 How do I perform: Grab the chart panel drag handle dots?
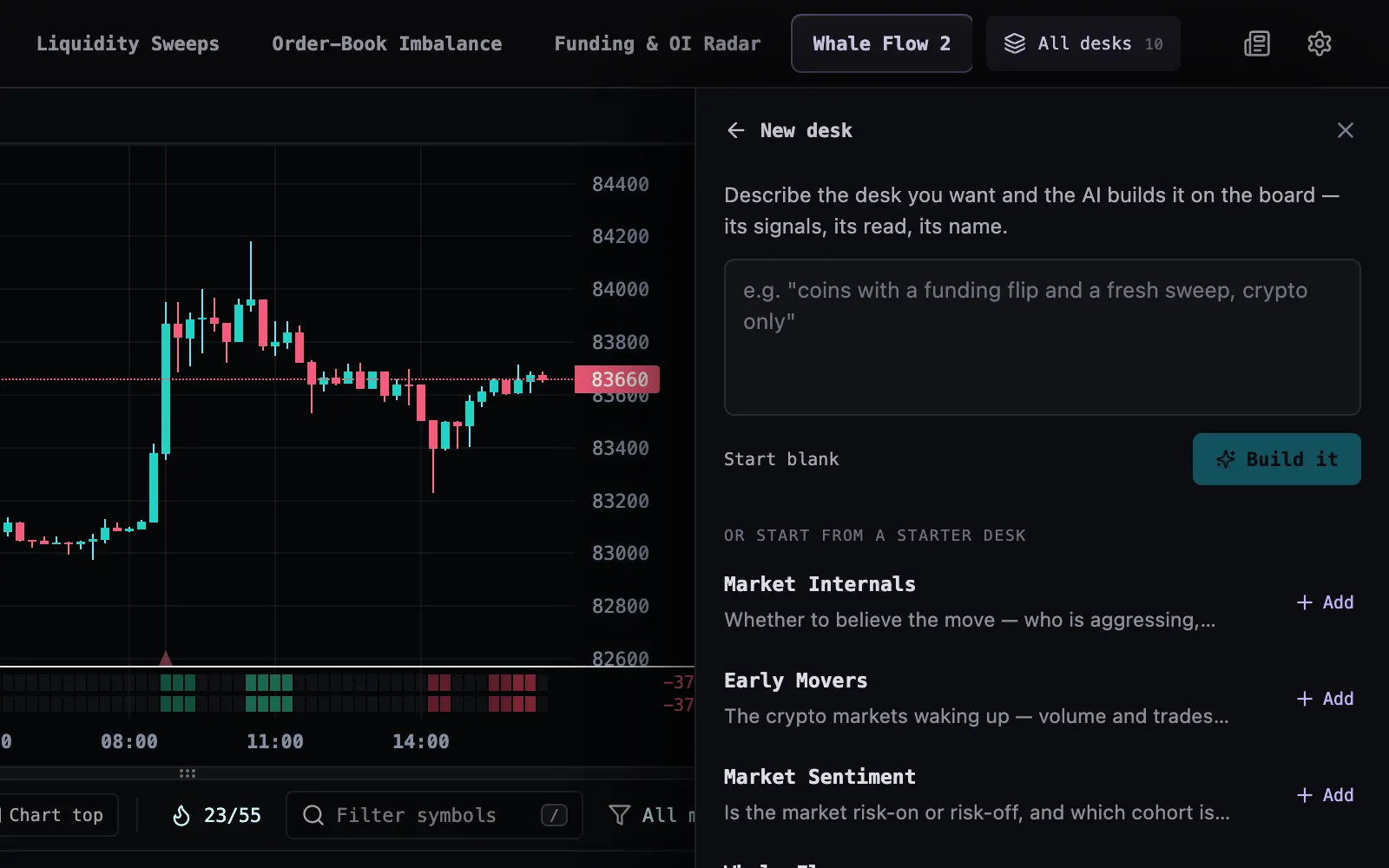[187, 773]
